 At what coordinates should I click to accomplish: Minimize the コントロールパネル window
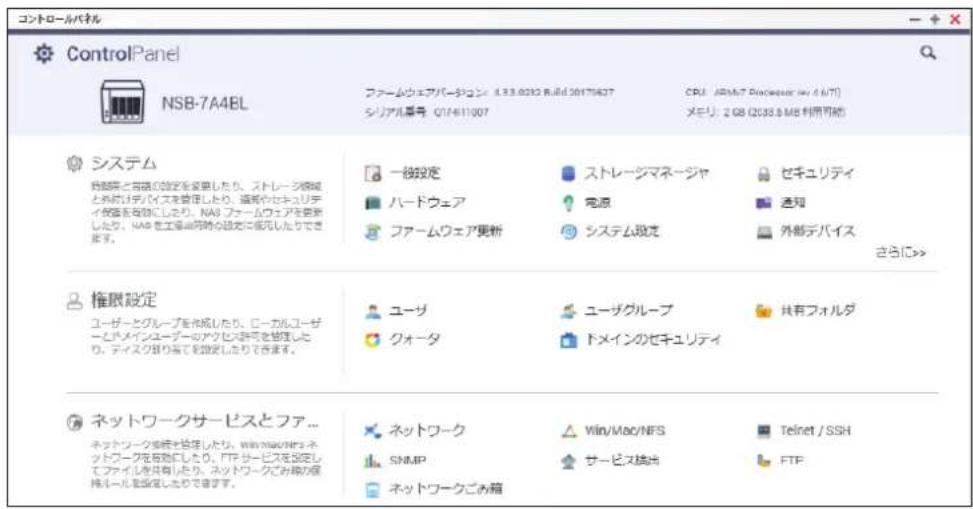(915, 19)
